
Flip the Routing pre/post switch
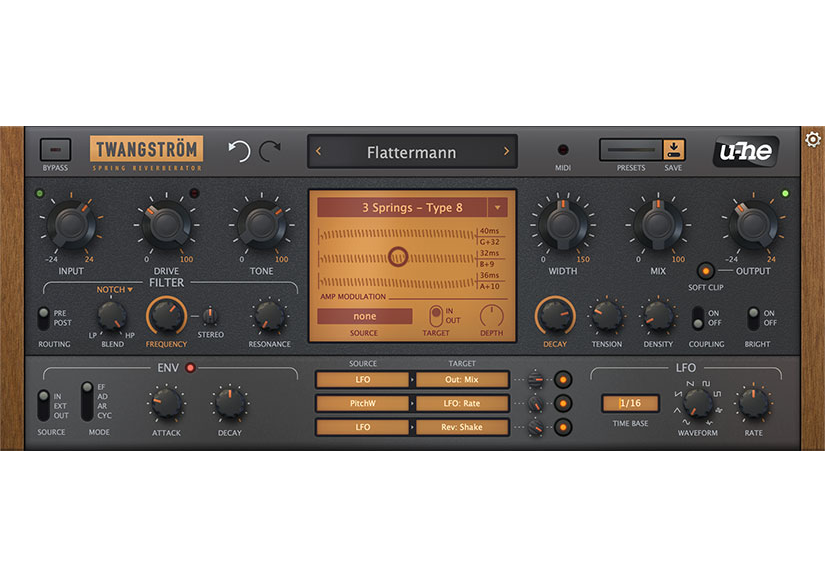pyautogui.click(x=44, y=318)
